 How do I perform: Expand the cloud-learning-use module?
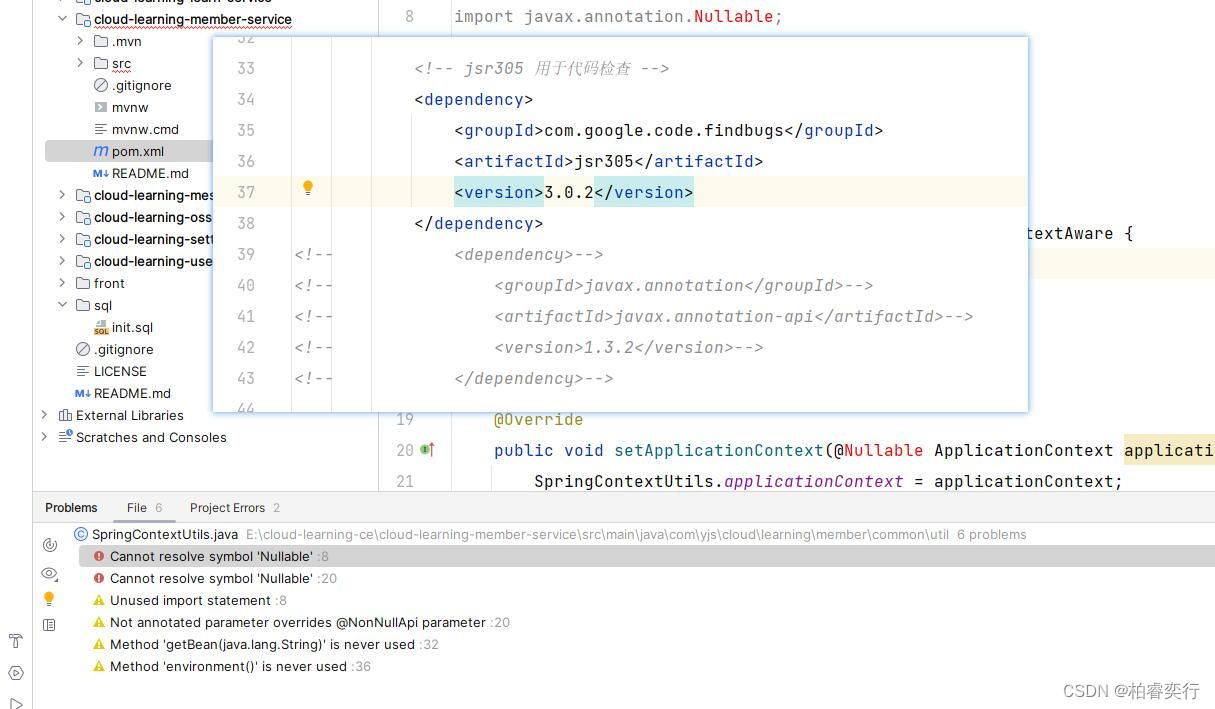point(62,261)
